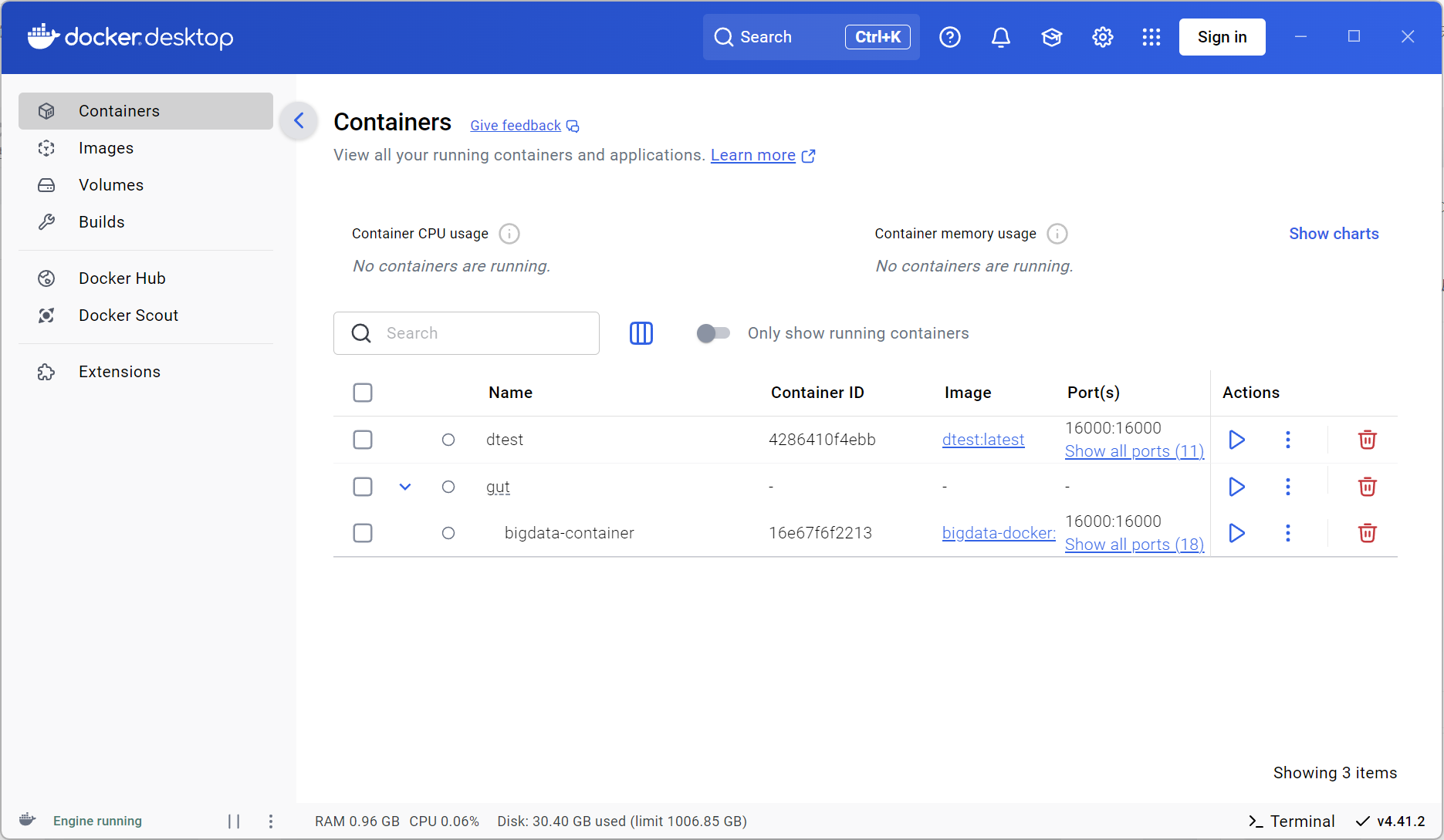Viewport: 1444px width, 840px height.
Task: Collapse the sidebar with the chevron button
Action: pos(299,120)
